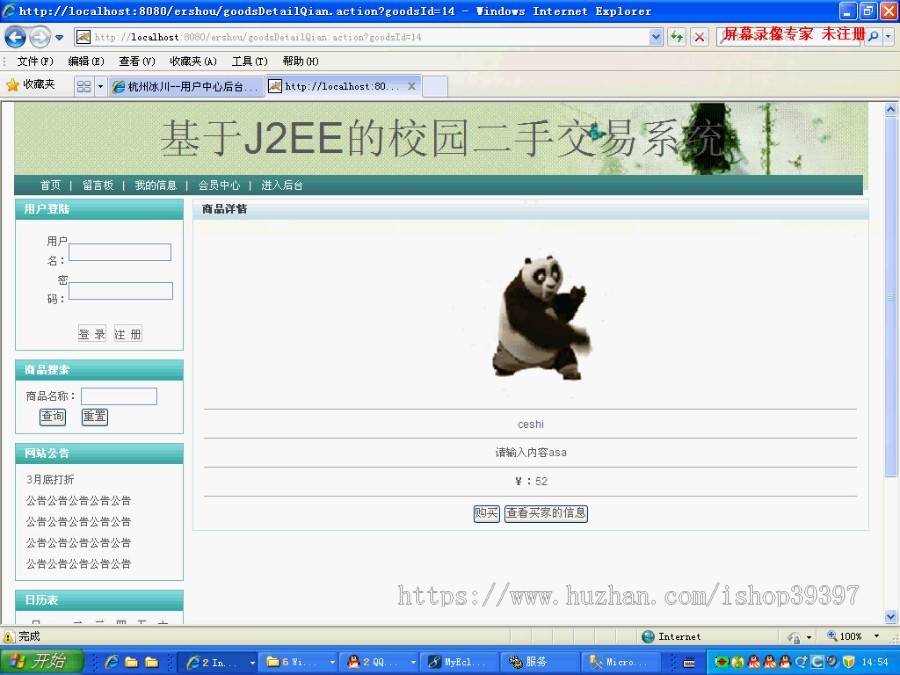
Task: Click the language bar keyboard icon
Action: [x=689, y=663]
